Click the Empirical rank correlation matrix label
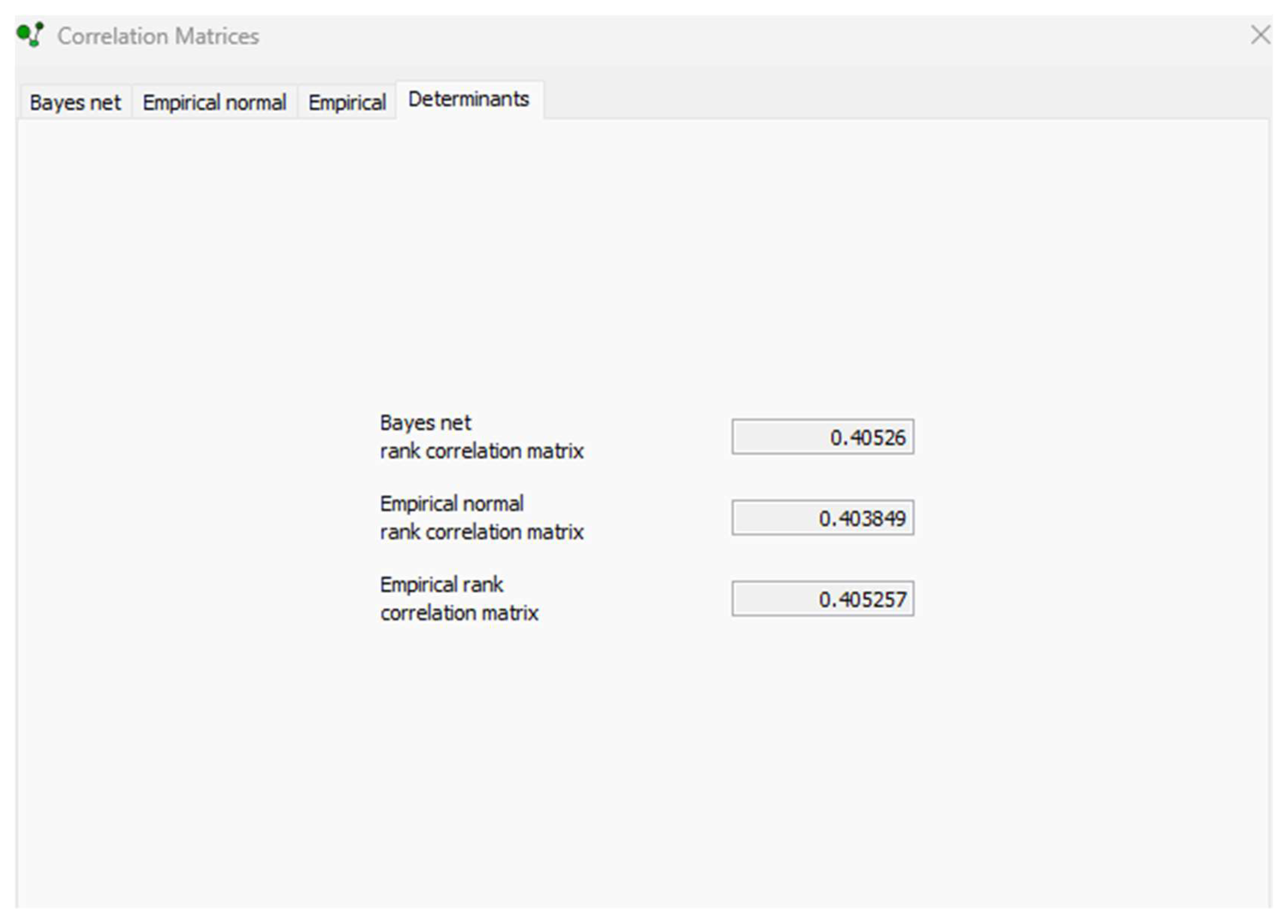This screenshot has height=924, width=1288. click(x=460, y=598)
